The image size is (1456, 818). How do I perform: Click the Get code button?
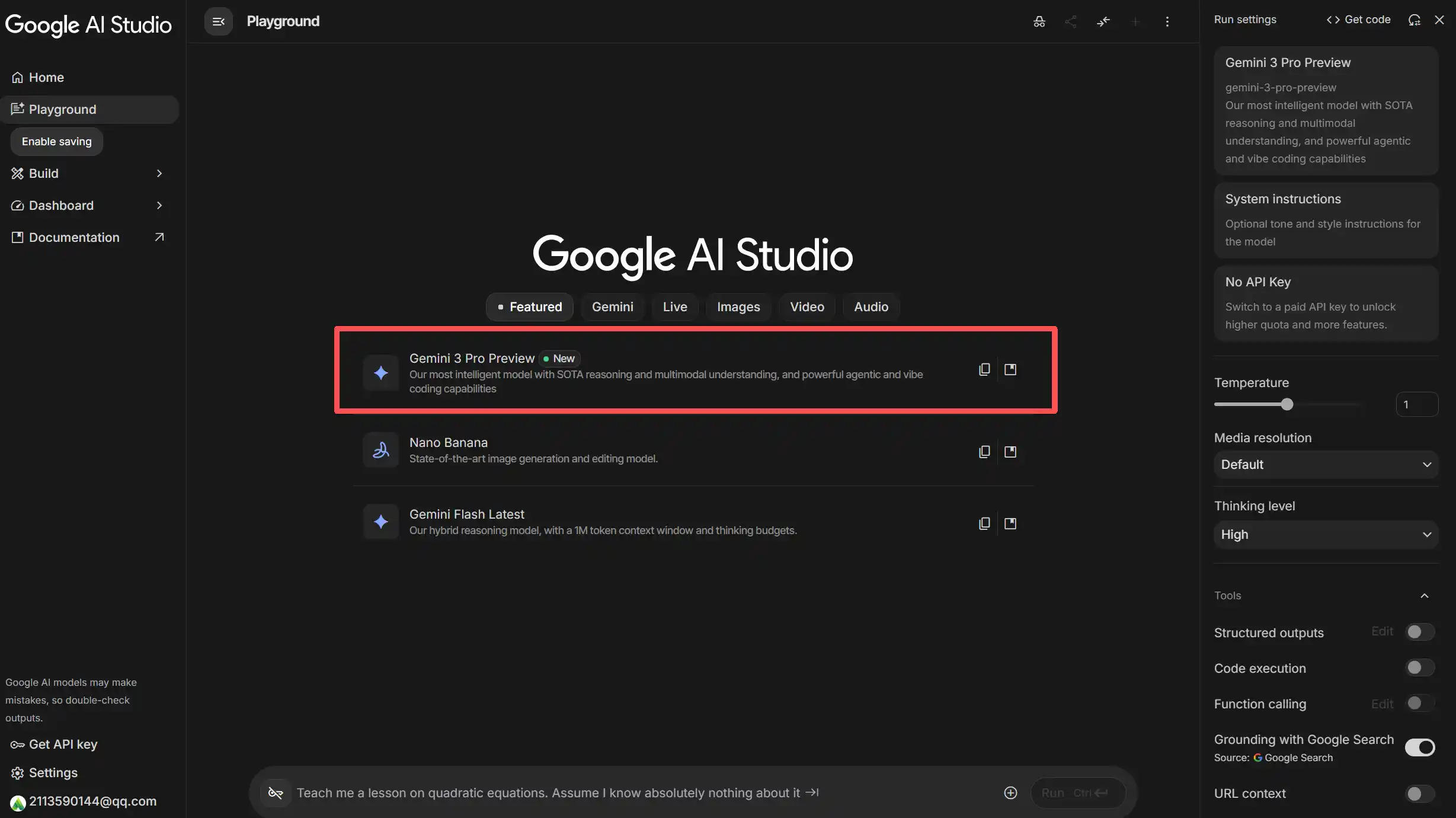pos(1358,20)
